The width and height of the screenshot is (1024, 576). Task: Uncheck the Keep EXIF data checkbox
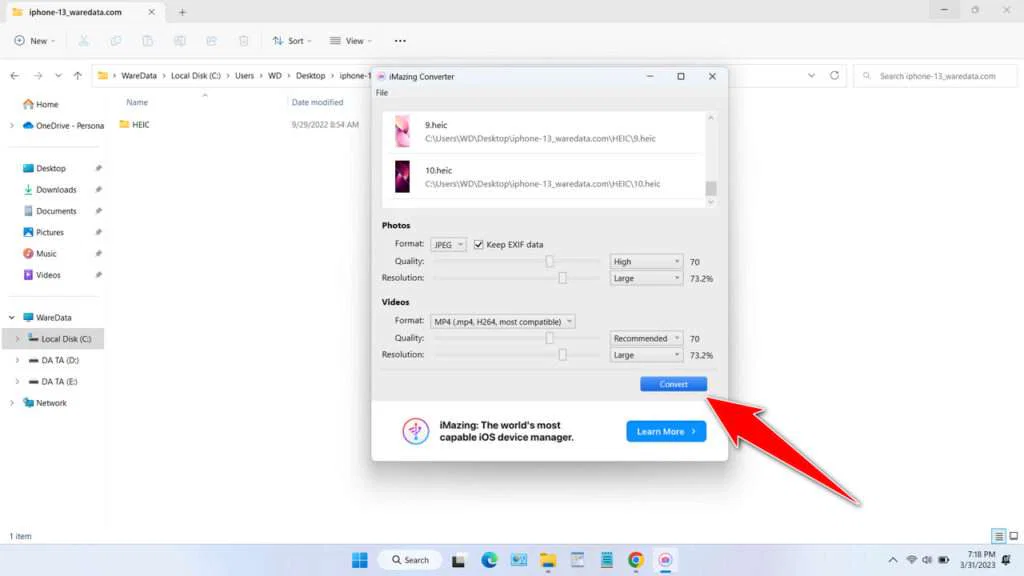[x=478, y=244]
